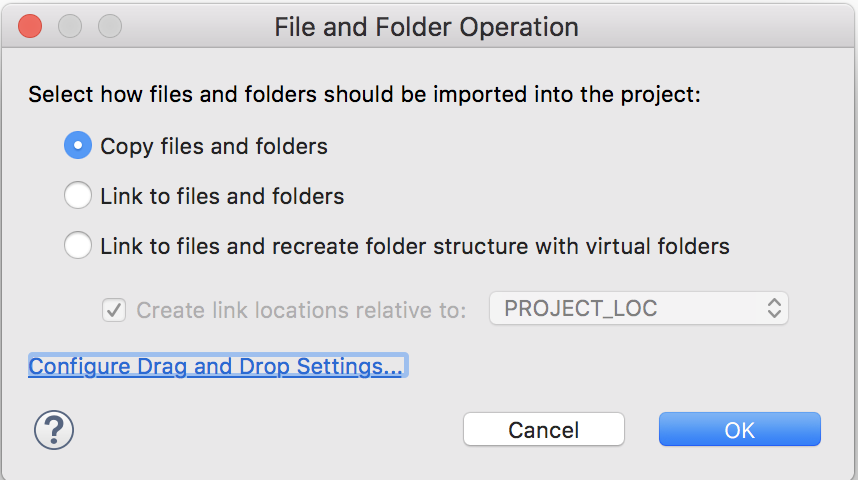Open the help question mark icon
This screenshot has width=858, height=480.
tap(54, 430)
